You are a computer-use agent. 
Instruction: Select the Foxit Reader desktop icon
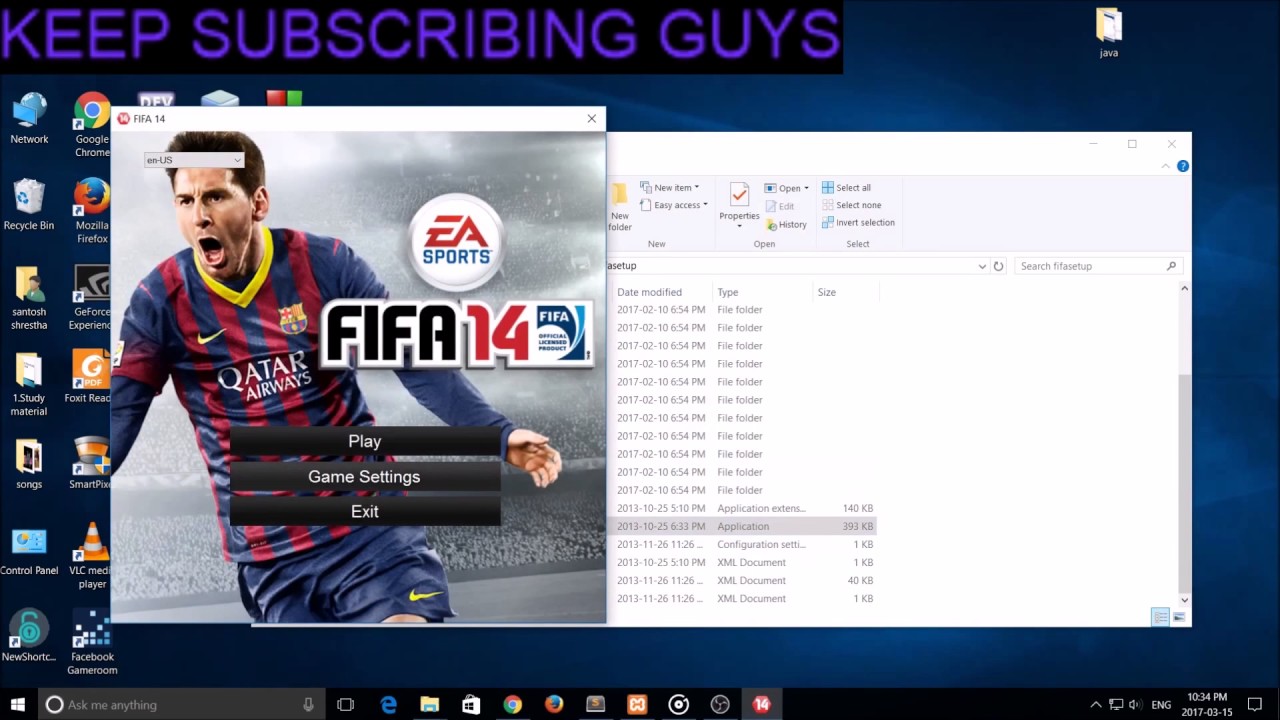click(x=90, y=377)
